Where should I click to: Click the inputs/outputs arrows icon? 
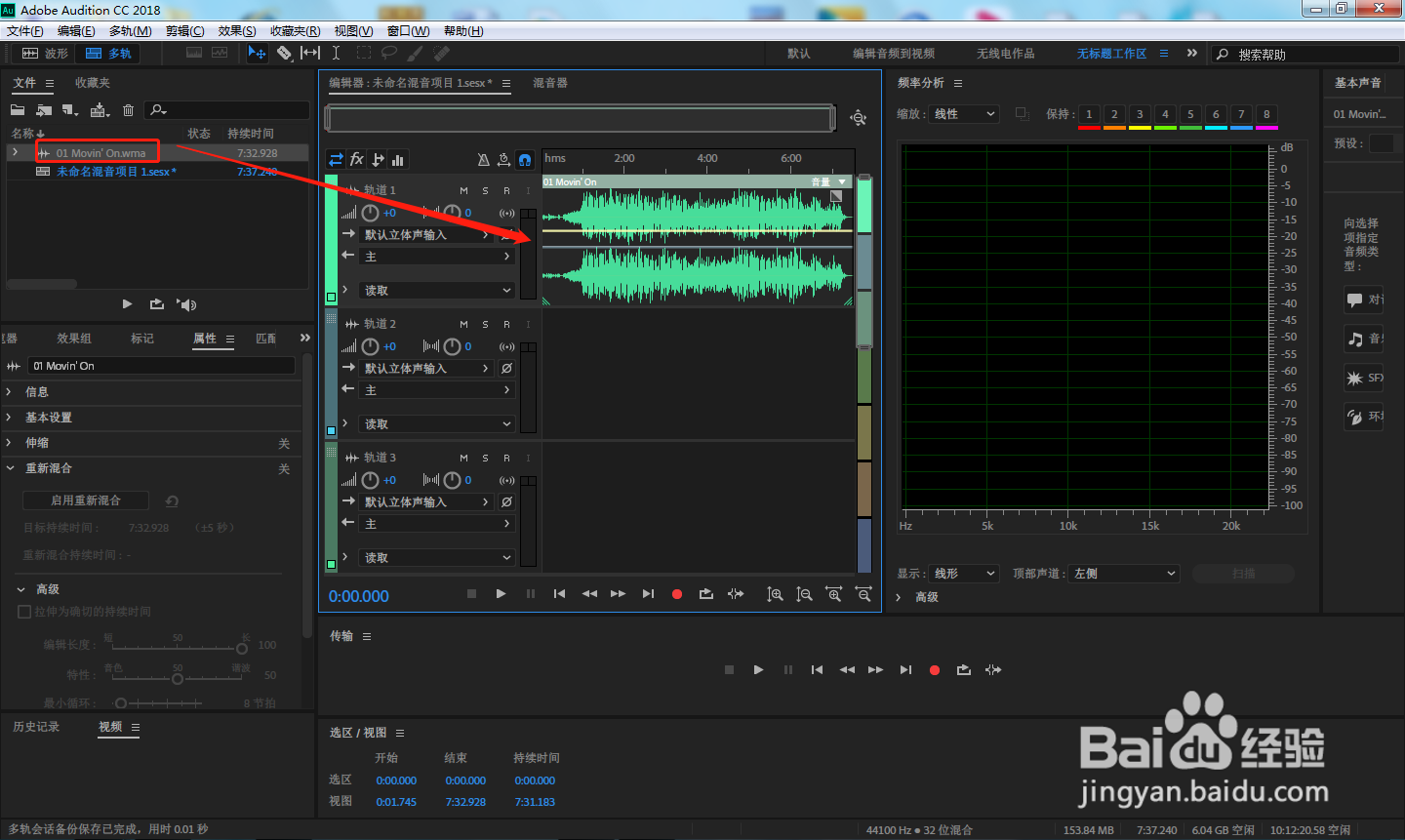[x=336, y=159]
